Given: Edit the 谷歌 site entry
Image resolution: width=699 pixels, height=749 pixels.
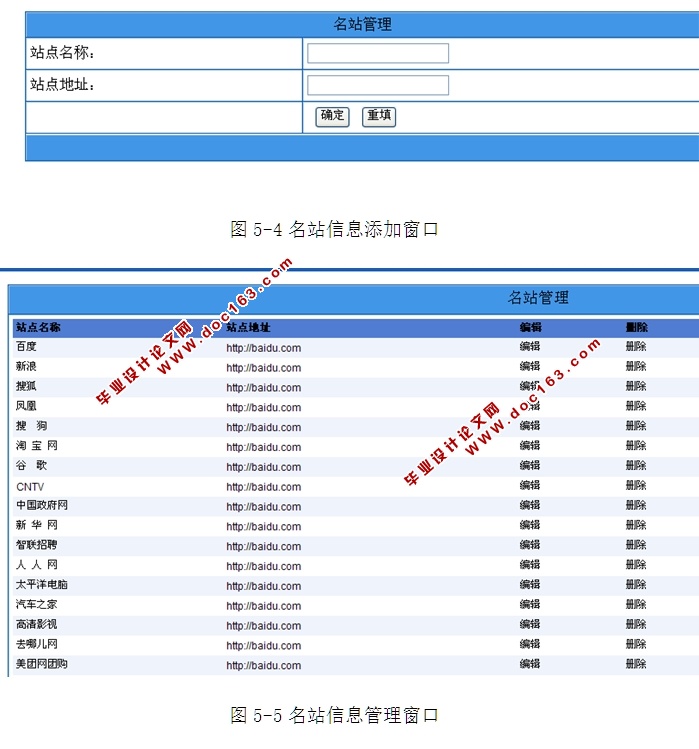Looking at the screenshot, I should pos(530,466).
